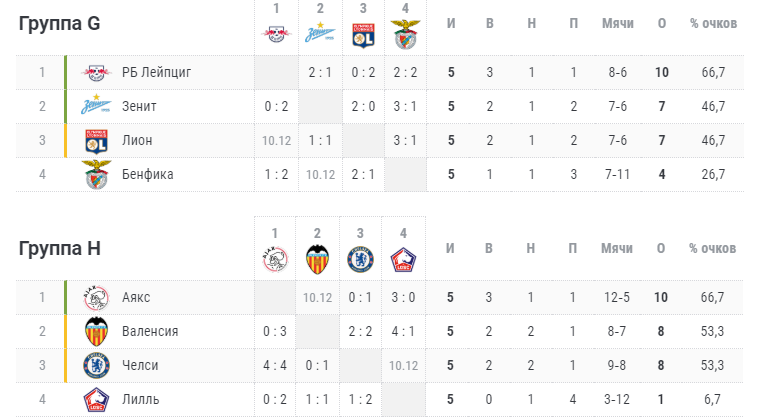Open the Лилль team link
The width and height of the screenshot is (767, 420).
tap(140, 399)
